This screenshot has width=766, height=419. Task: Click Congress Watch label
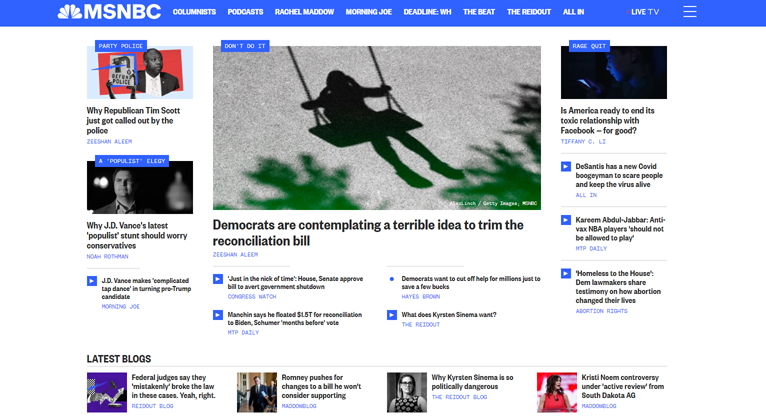(x=252, y=297)
